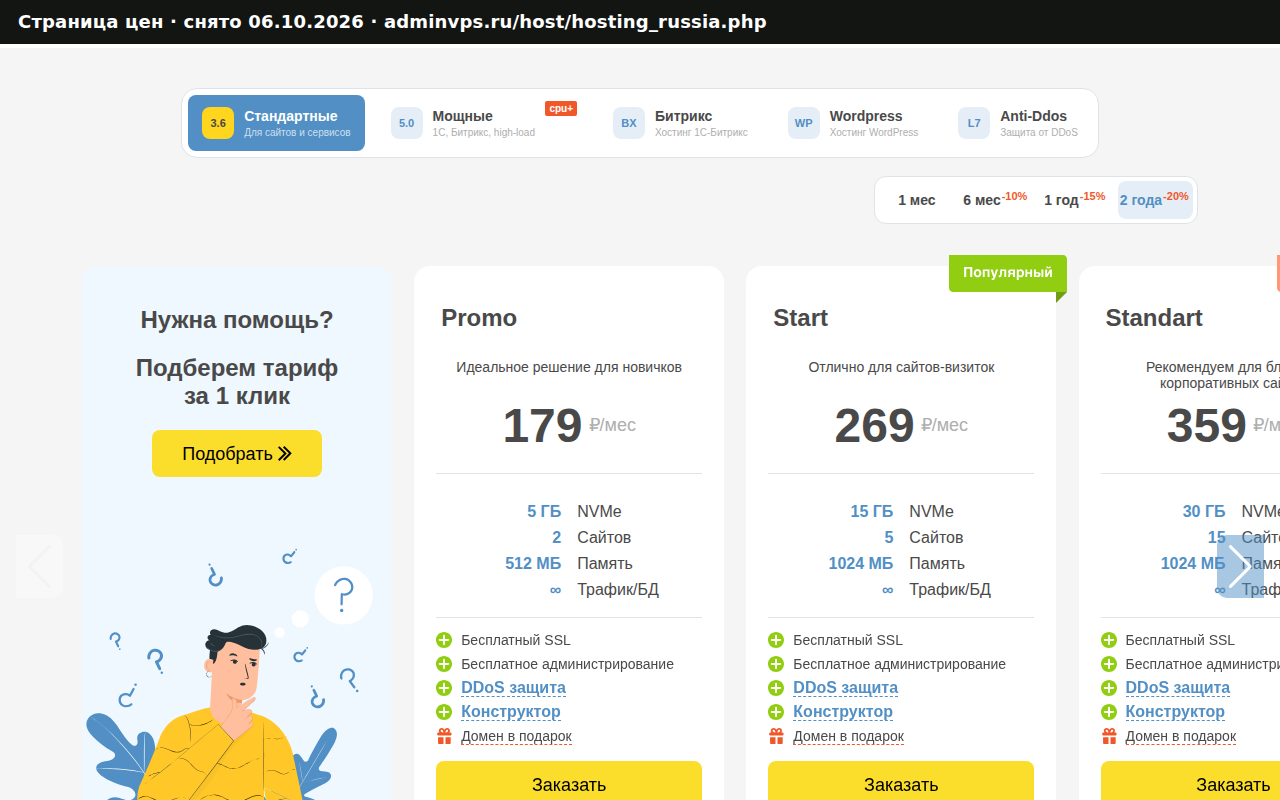Click the BX icon for Битрикс
1280x800 pixels.
(x=629, y=123)
